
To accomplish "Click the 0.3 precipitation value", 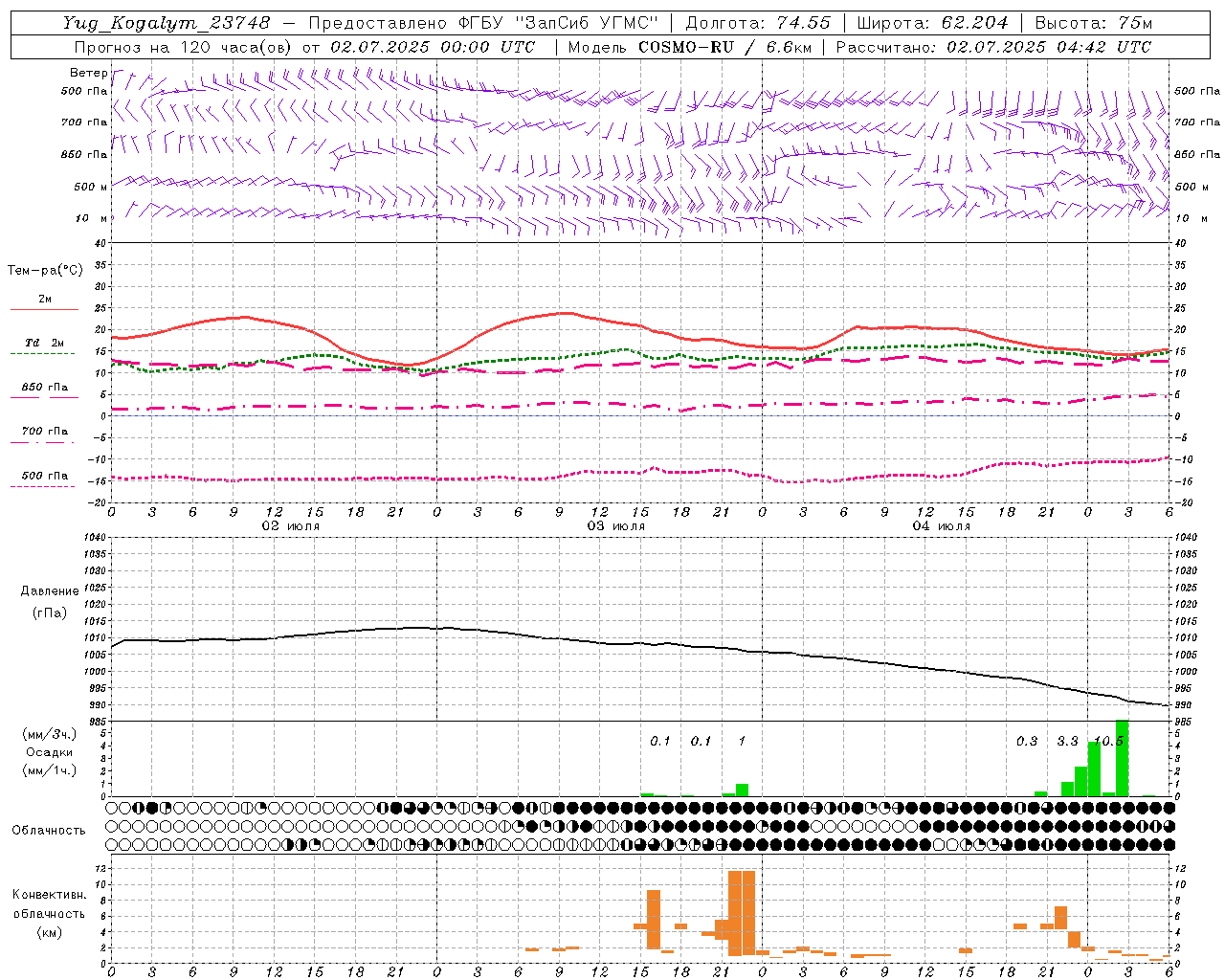I will click(1027, 742).
